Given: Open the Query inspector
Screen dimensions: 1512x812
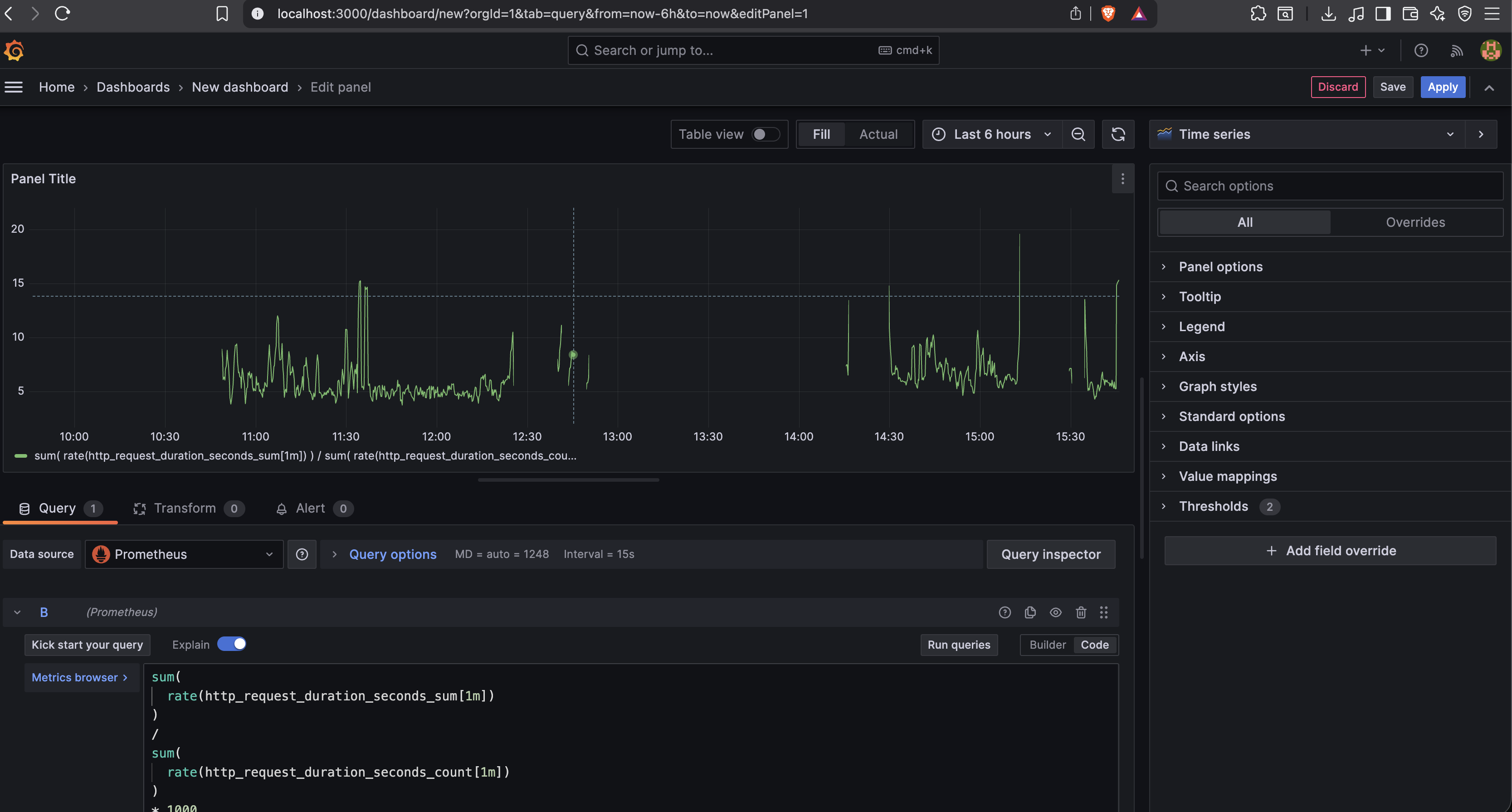Looking at the screenshot, I should (x=1051, y=554).
